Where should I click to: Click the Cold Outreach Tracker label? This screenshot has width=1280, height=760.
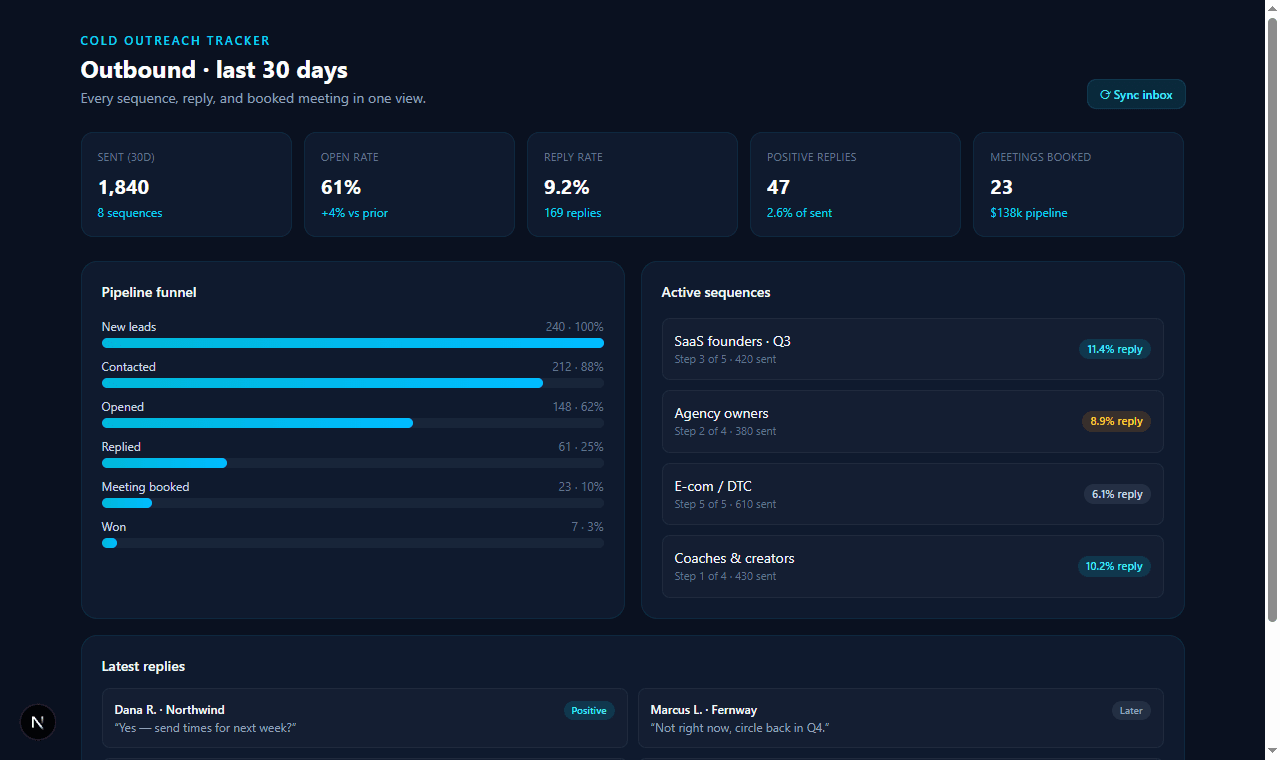click(x=175, y=41)
